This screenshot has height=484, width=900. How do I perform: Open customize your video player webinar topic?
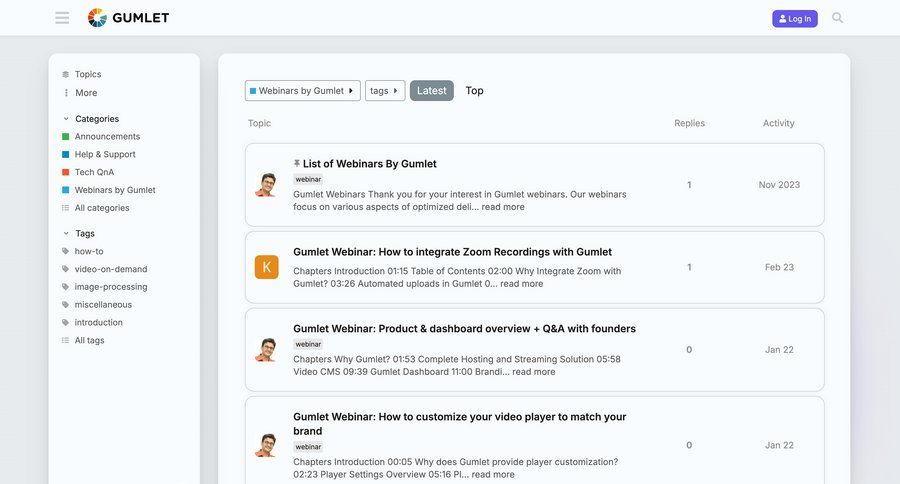pyautogui.click(x=459, y=424)
